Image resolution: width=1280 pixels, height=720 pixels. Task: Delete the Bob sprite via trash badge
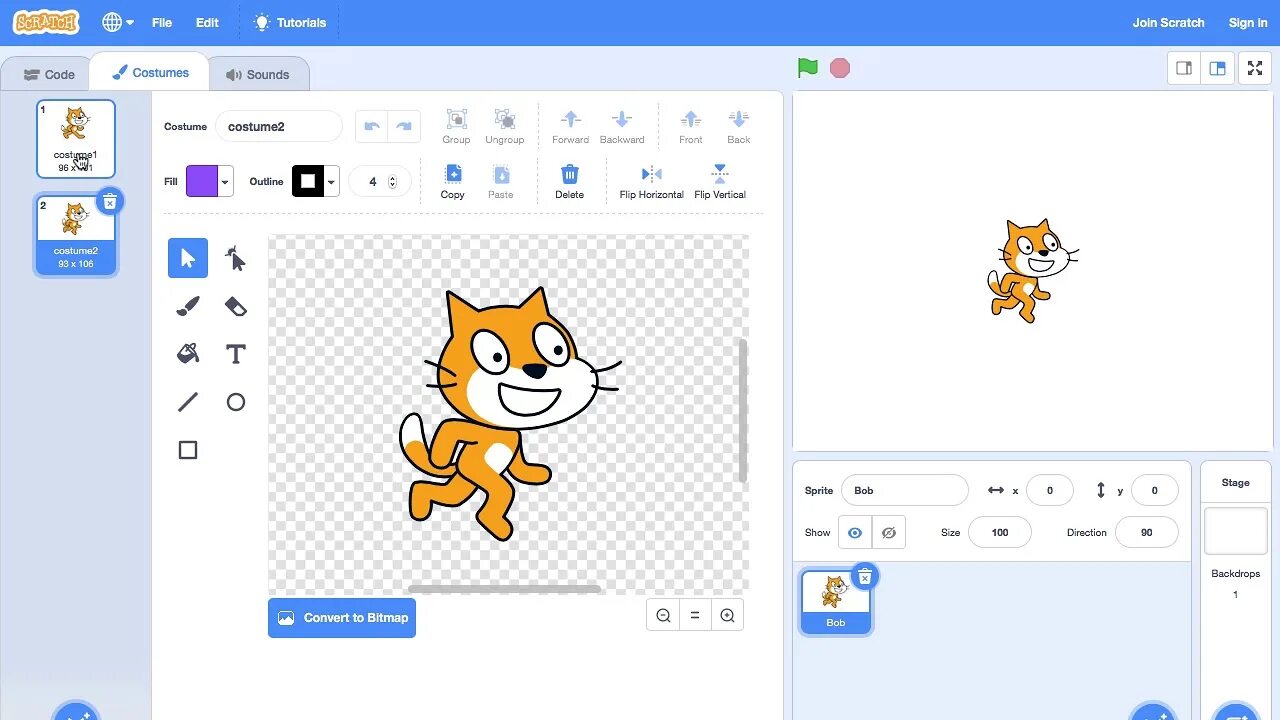(865, 577)
